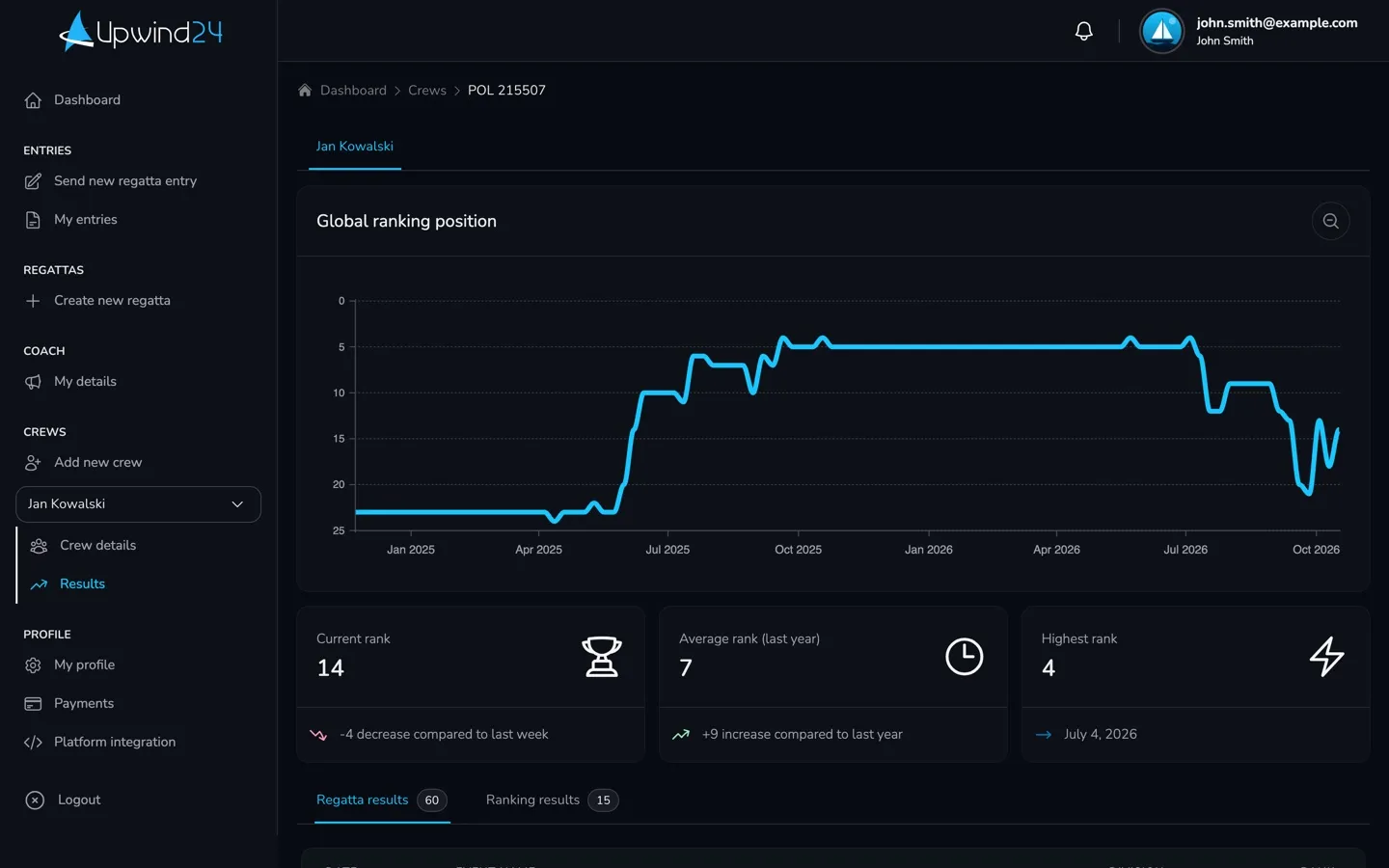Click the user avatar picture
The image size is (1389, 868).
[x=1161, y=31]
